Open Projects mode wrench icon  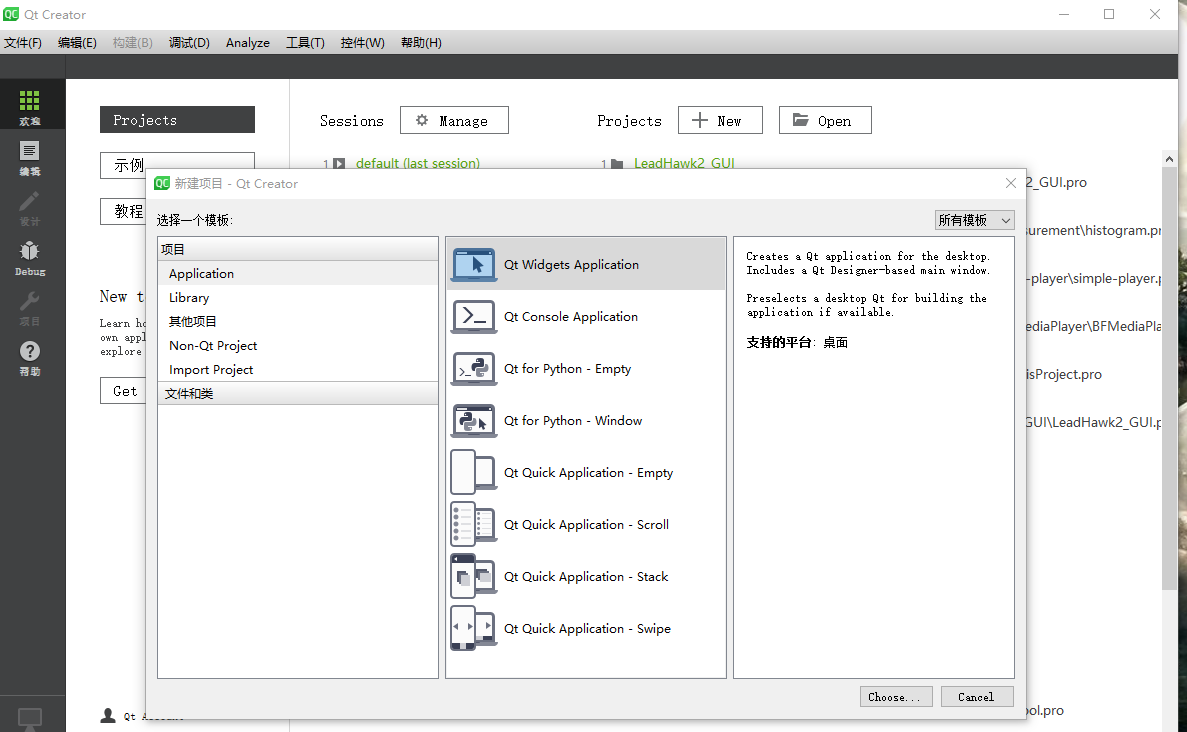(x=30, y=301)
